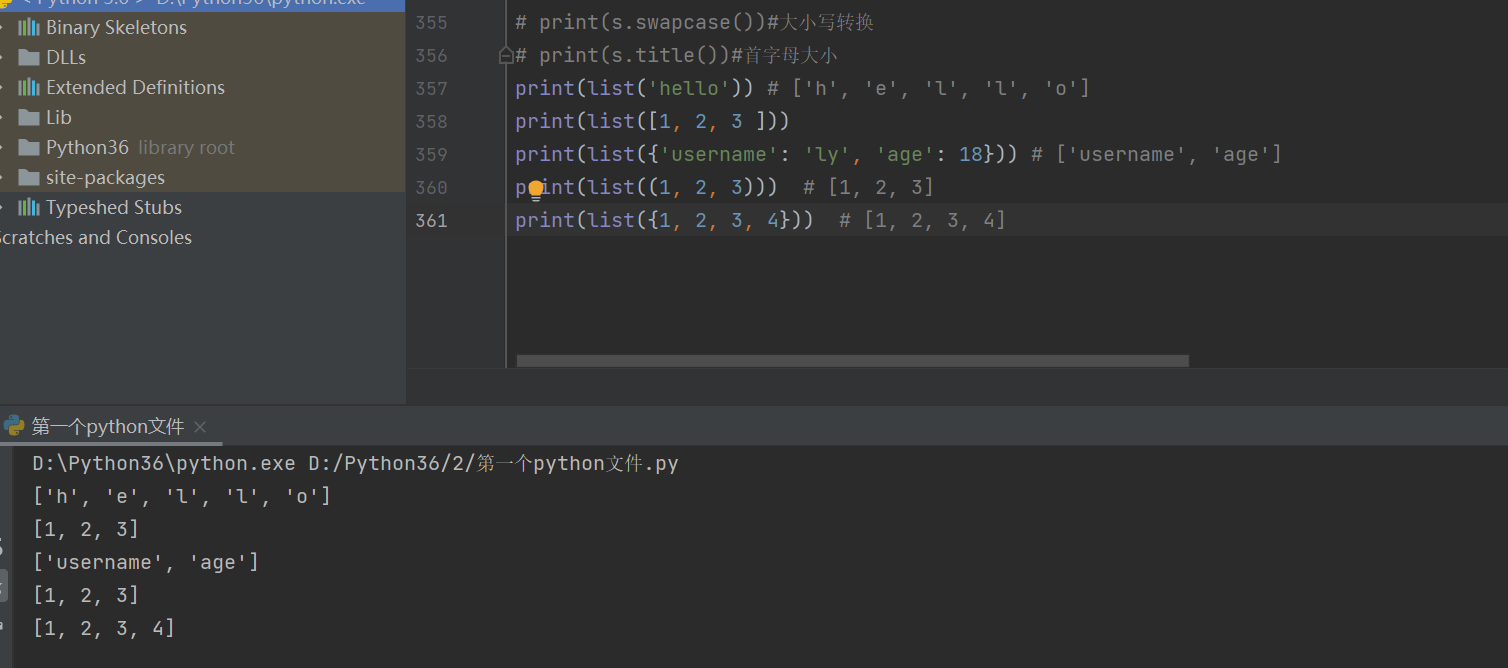Screen dimensions: 1508x668
Task: Click line number 359 in the gutter
Action: click(x=431, y=154)
